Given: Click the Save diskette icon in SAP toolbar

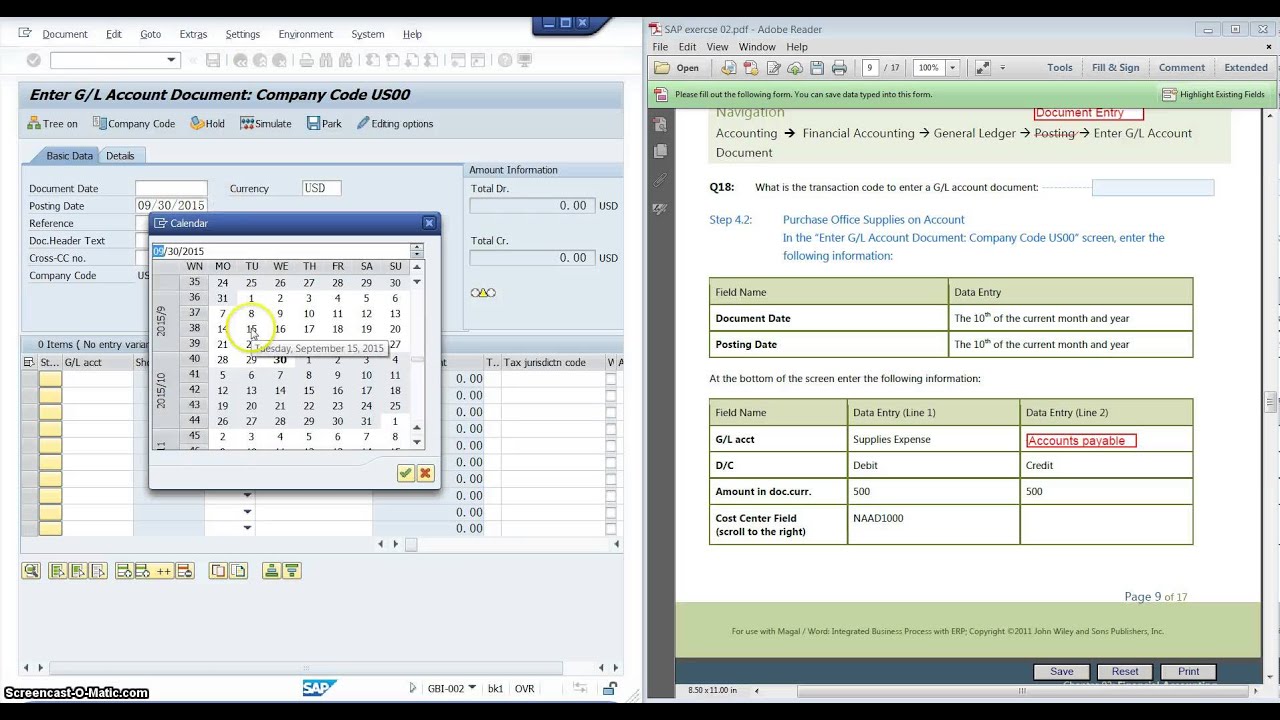Looking at the screenshot, I should (x=212, y=61).
